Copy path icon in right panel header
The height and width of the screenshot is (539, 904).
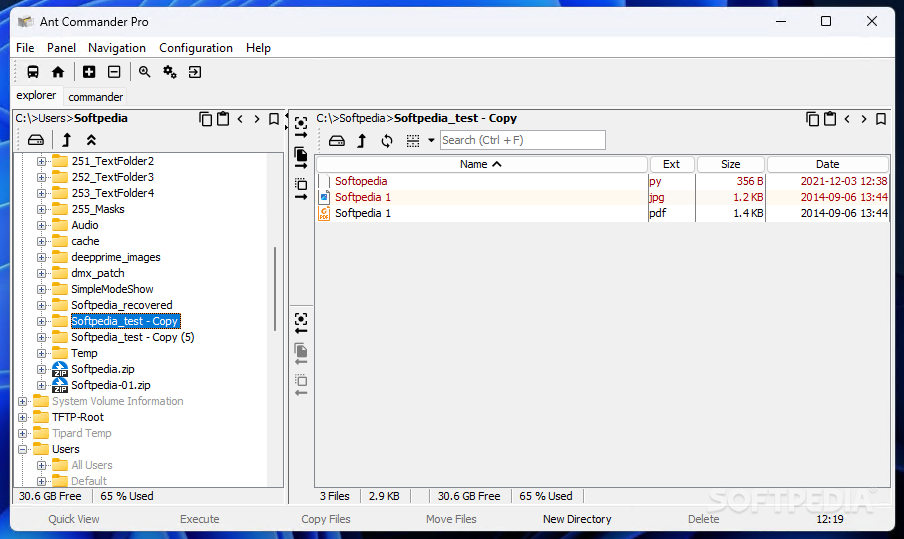(x=812, y=119)
